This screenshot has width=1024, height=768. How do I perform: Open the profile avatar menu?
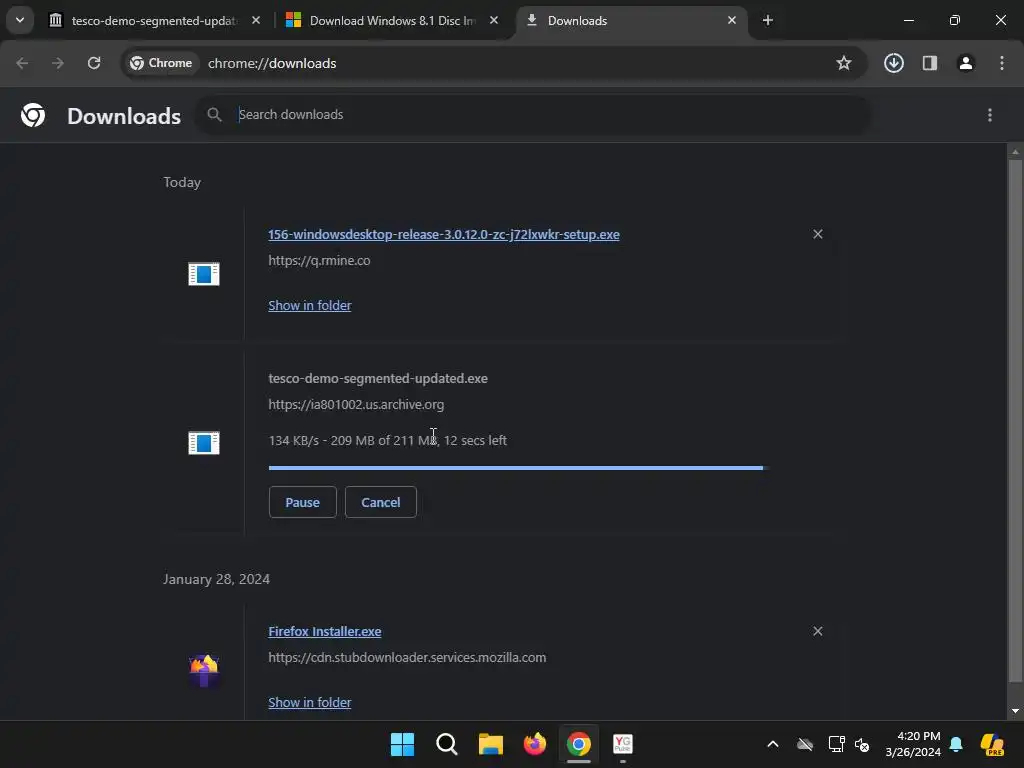pos(966,63)
